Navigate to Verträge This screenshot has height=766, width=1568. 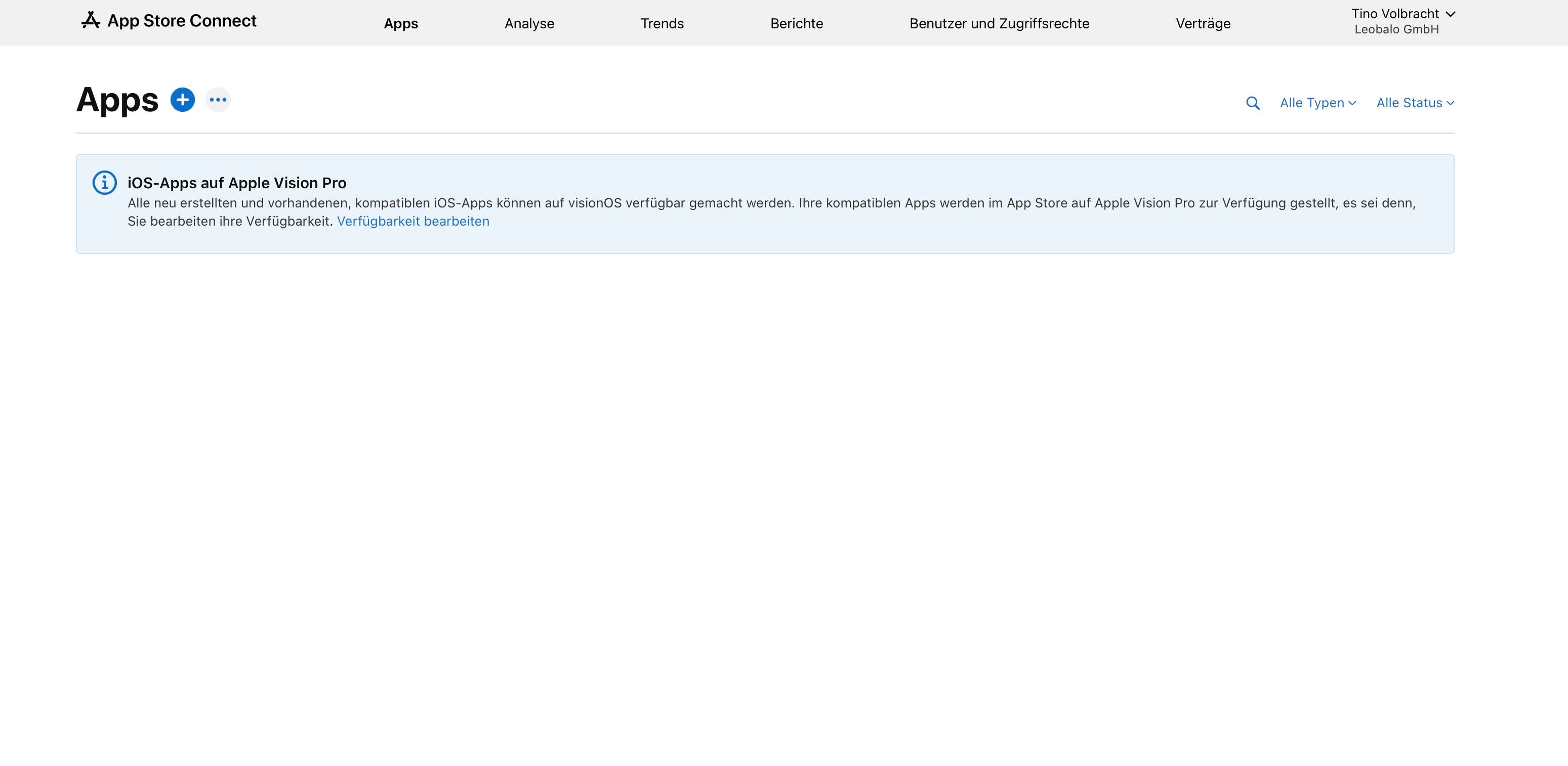click(x=1204, y=24)
